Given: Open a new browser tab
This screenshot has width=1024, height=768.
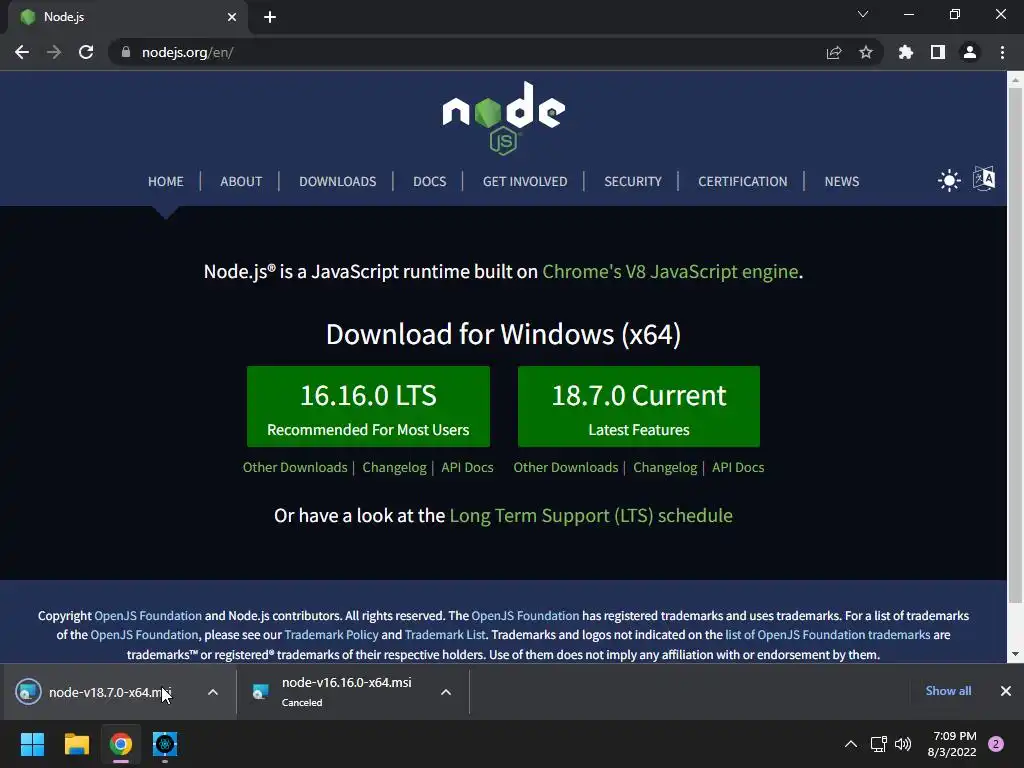Looking at the screenshot, I should [x=270, y=17].
